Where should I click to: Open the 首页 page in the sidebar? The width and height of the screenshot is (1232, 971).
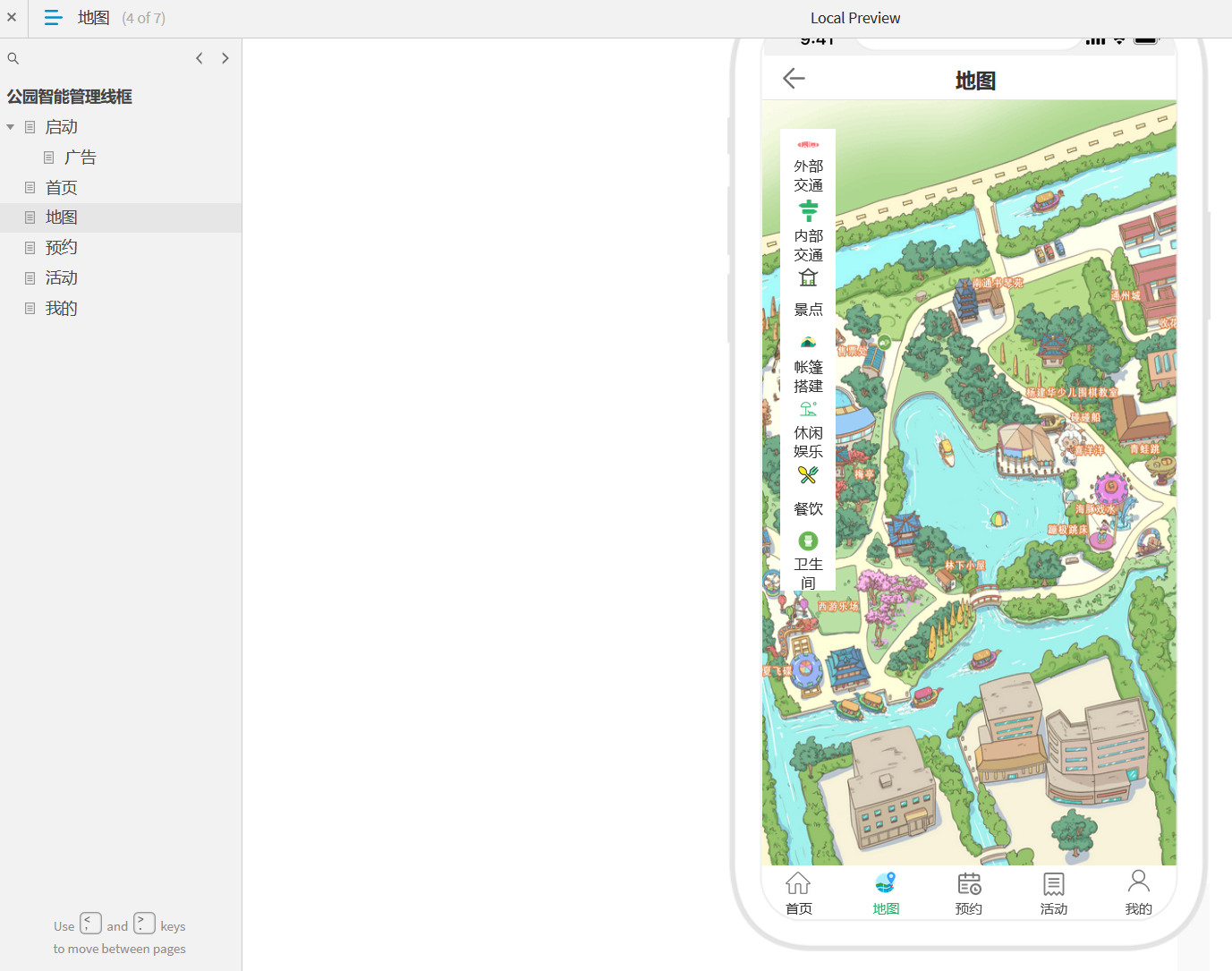pyautogui.click(x=61, y=188)
